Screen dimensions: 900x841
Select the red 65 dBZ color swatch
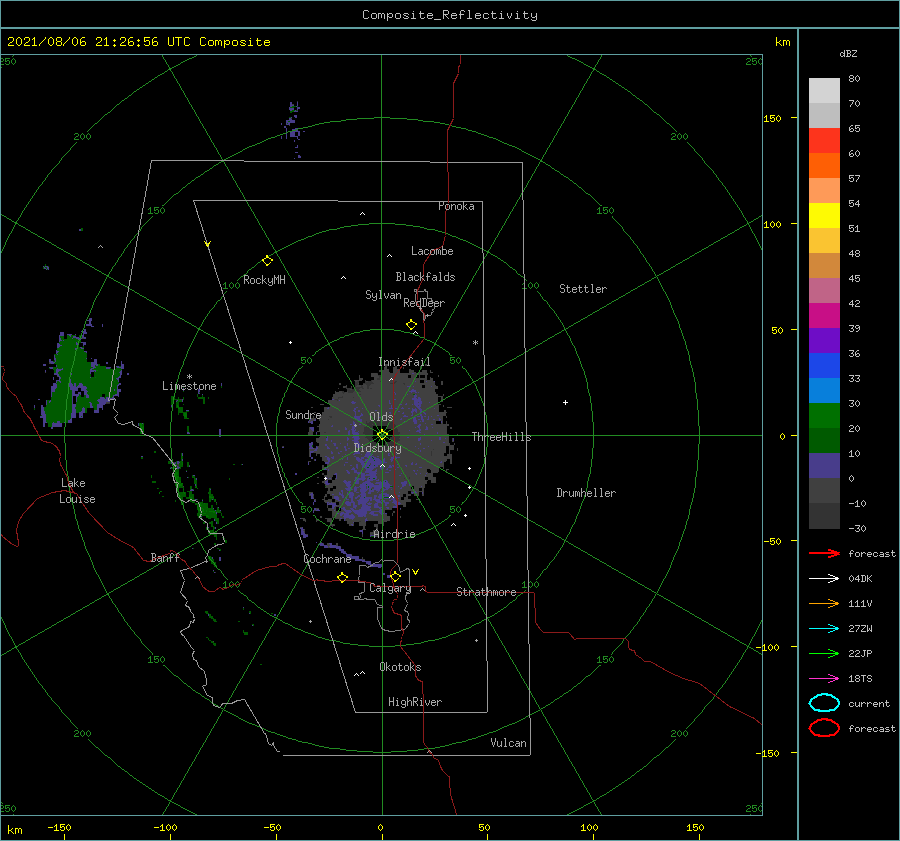824,140
